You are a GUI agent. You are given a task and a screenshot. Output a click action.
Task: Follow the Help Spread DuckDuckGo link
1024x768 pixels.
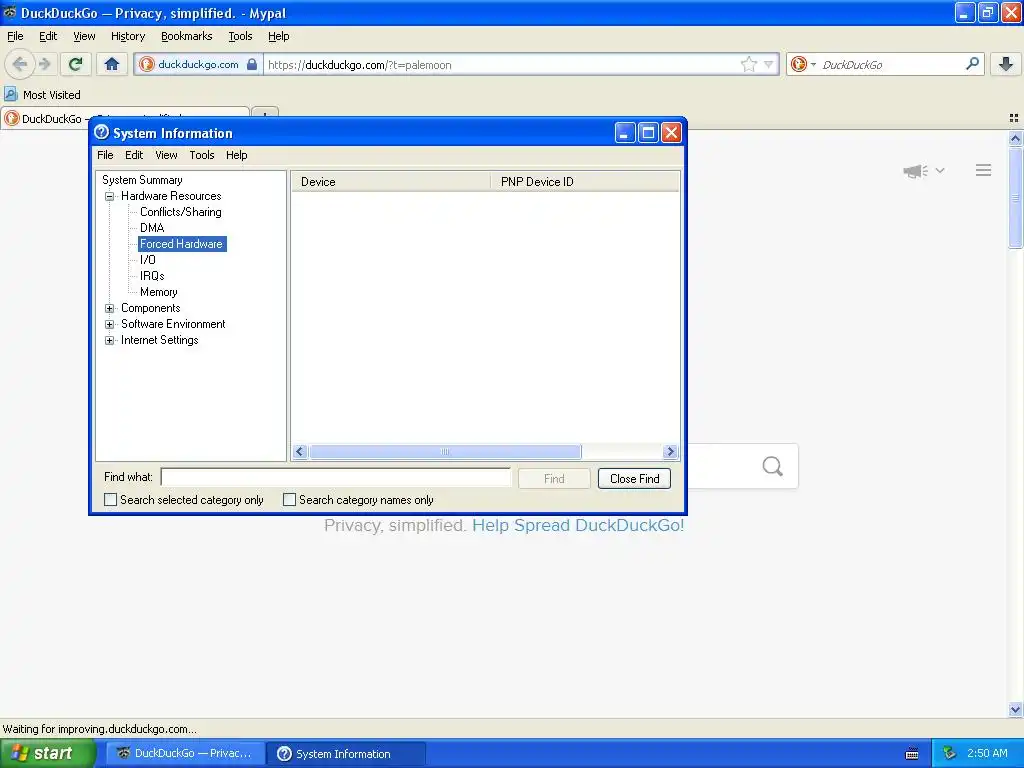pyautogui.click(x=578, y=525)
